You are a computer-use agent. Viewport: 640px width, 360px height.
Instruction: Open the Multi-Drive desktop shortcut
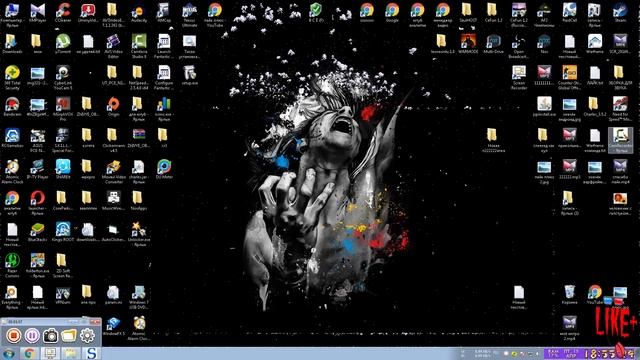coord(493,44)
